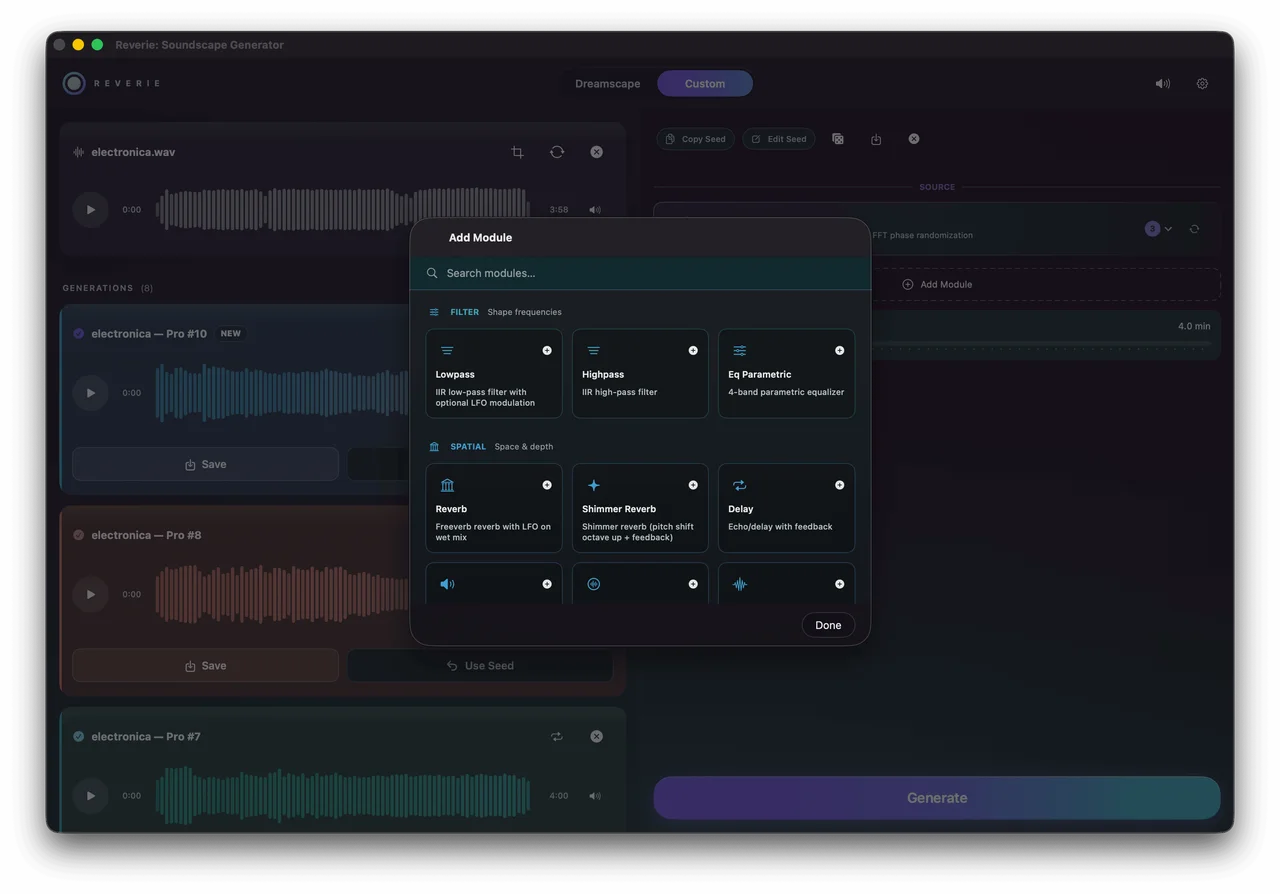Image resolution: width=1280 pixels, height=894 pixels.
Task: Click the Search modules field
Action: tap(640, 273)
